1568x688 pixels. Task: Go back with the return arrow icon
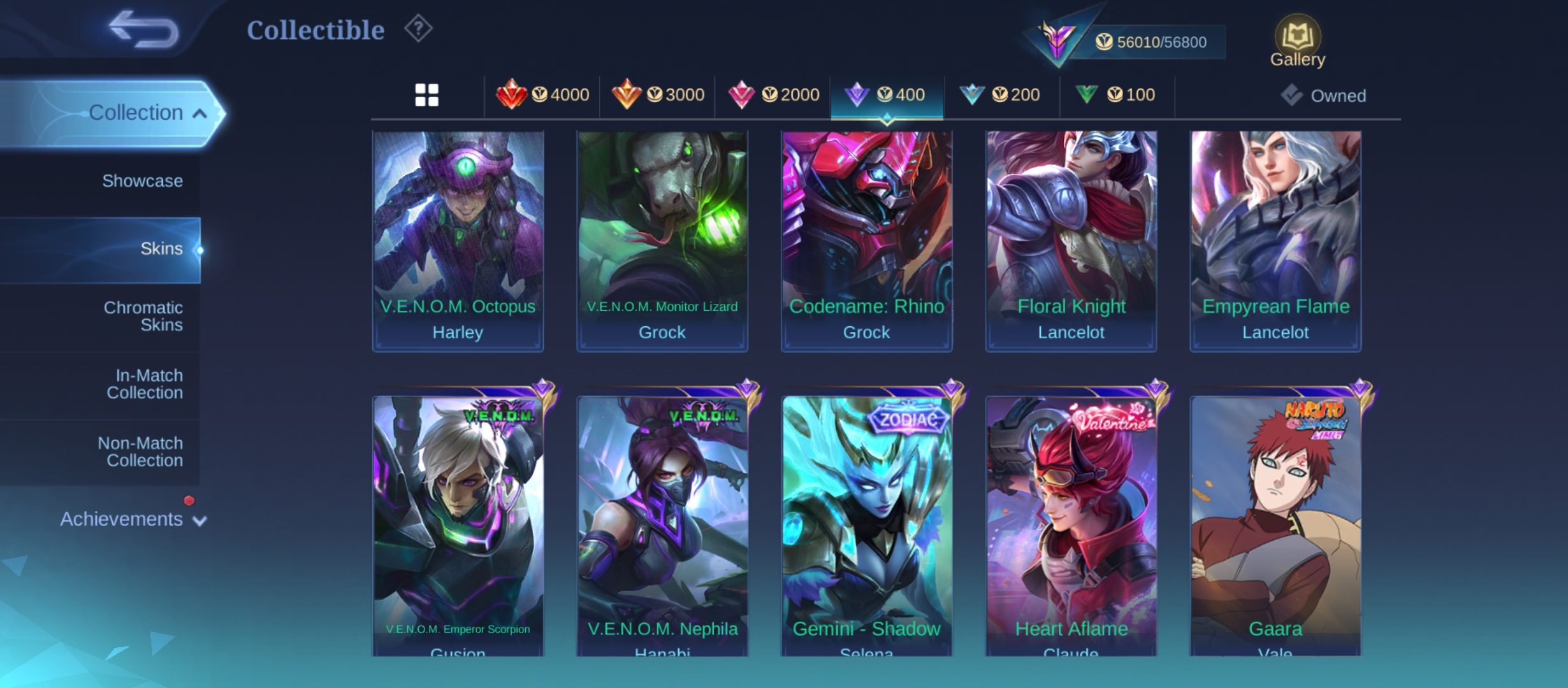click(143, 29)
